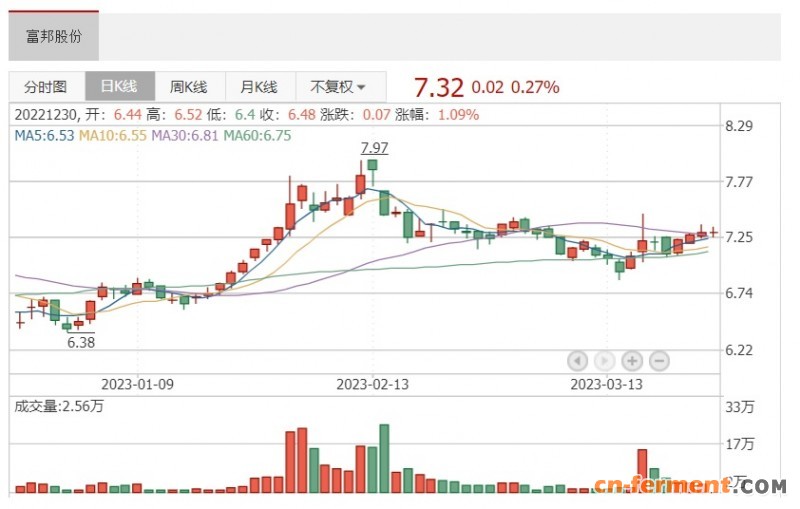Screen dimensions: 800x509
Task: Click the 6.38 low price label
Action: point(81,341)
